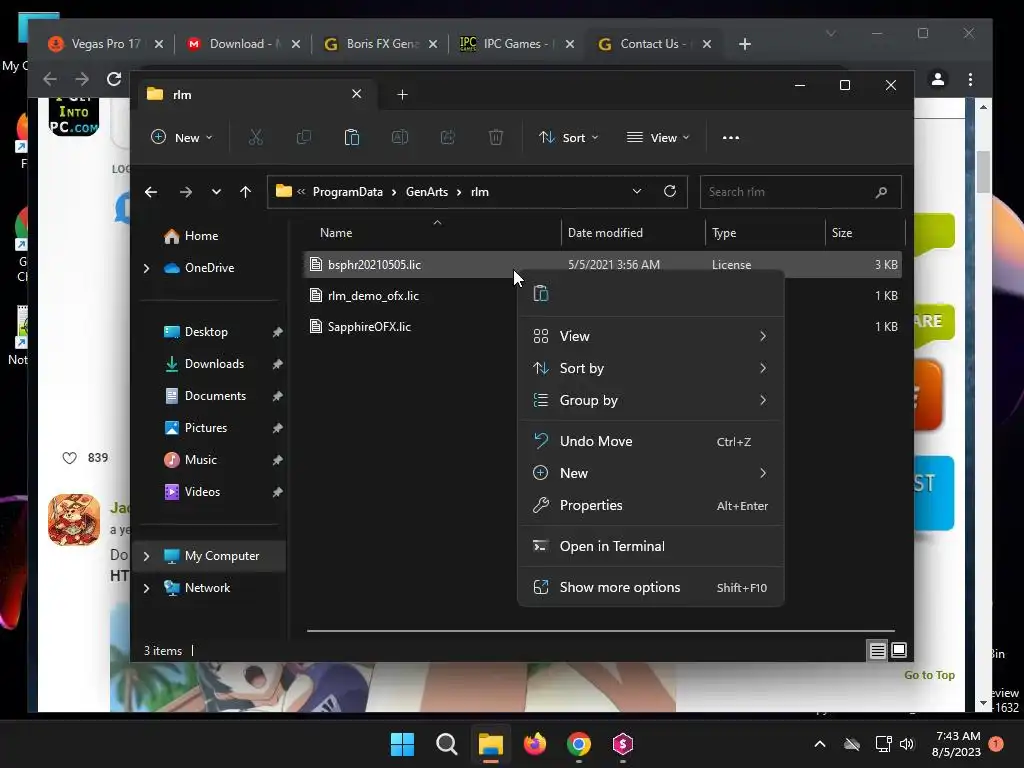Viewport: 1024px width, 768px height.
Task: Open the See more (three dots) toolbar menu
Action: (x=731, y=138)
